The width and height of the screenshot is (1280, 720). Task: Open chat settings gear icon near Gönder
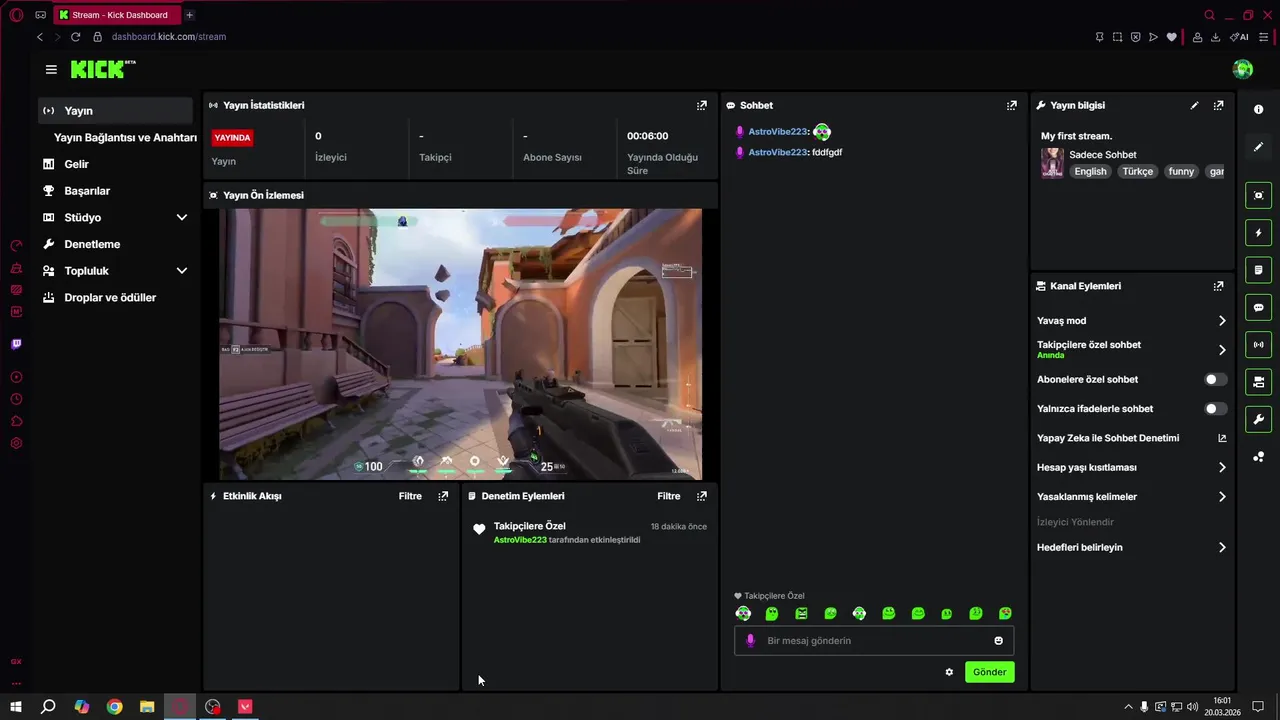pyautogui.click(x=949, y=672)
